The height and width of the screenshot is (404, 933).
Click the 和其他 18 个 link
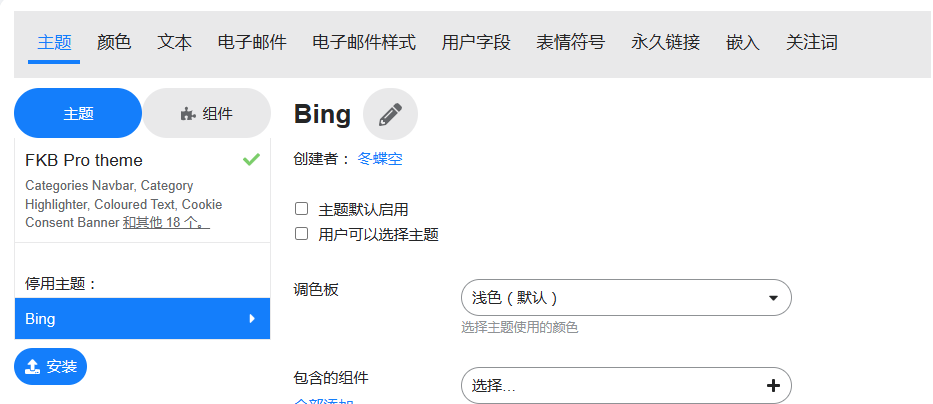[166, 222]
